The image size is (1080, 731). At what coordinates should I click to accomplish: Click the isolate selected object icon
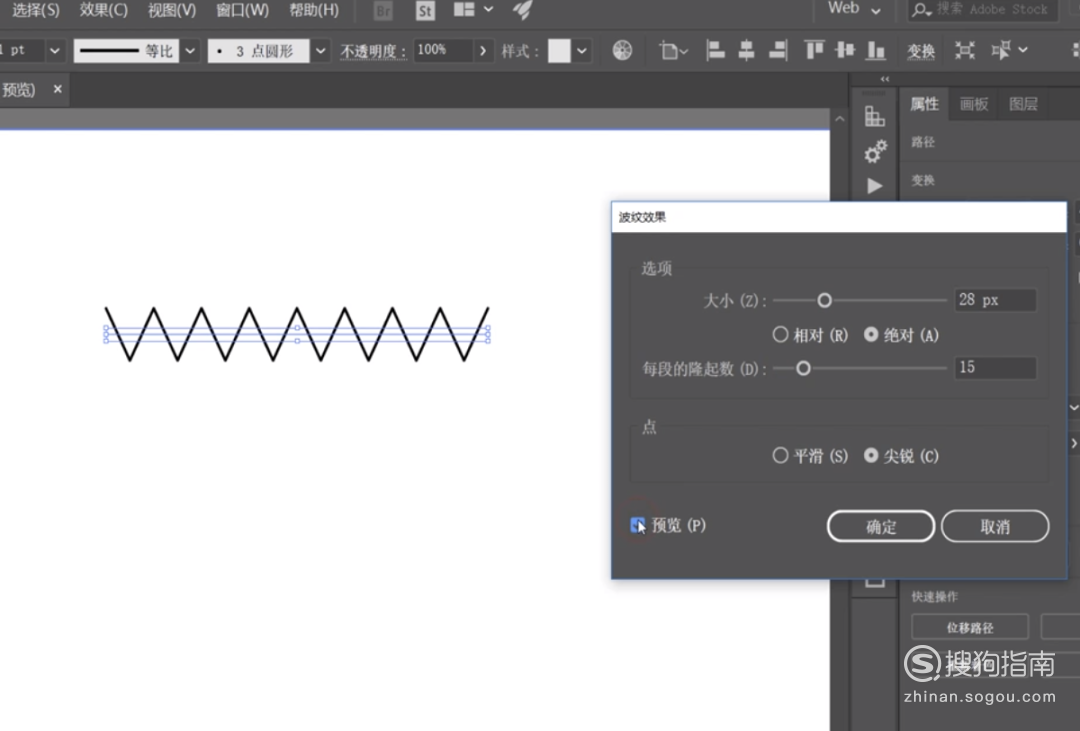[964, 50]
